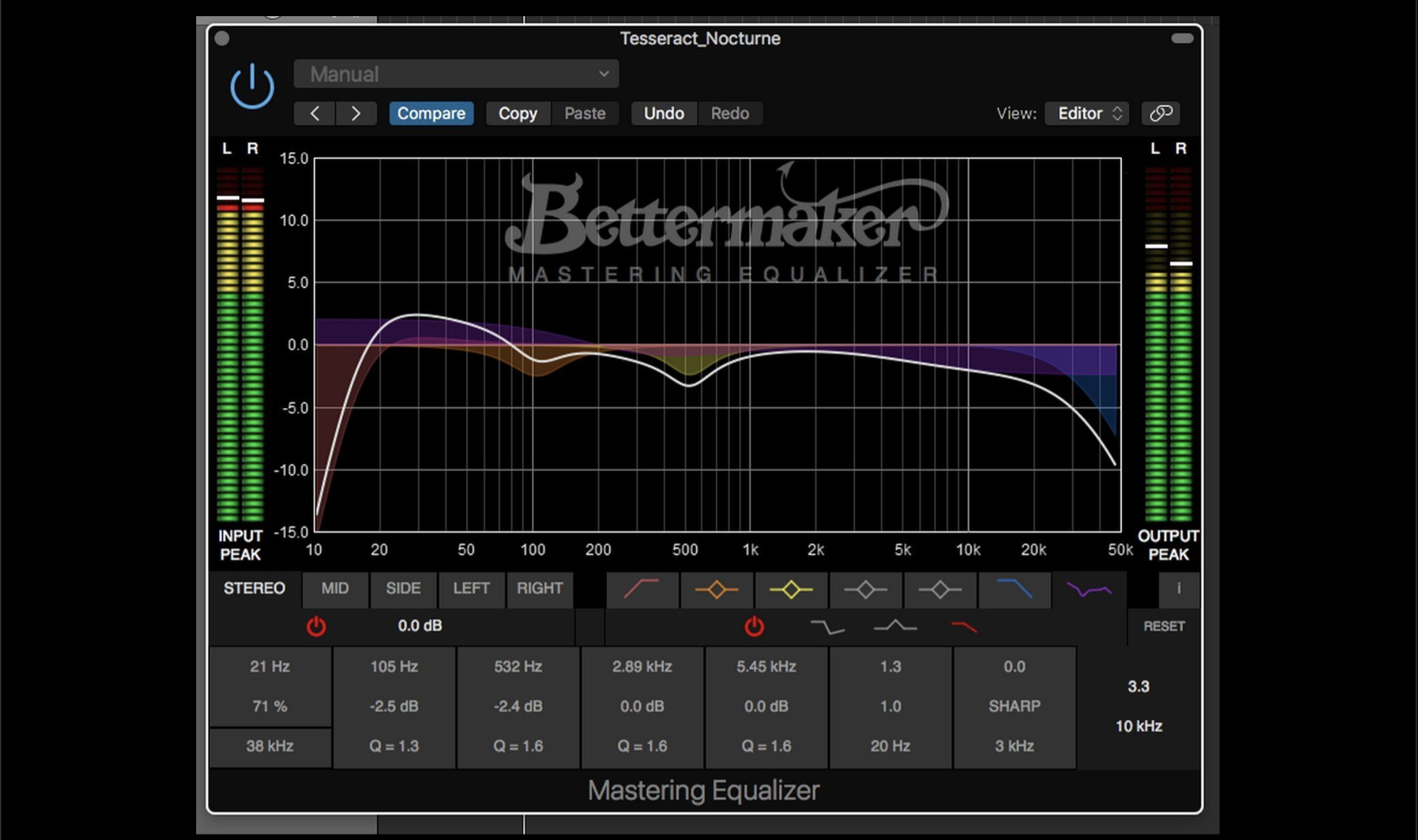Click the 105 Hz band frequency value
This screenshot has height=840, width=1418.
coord(394,667)
